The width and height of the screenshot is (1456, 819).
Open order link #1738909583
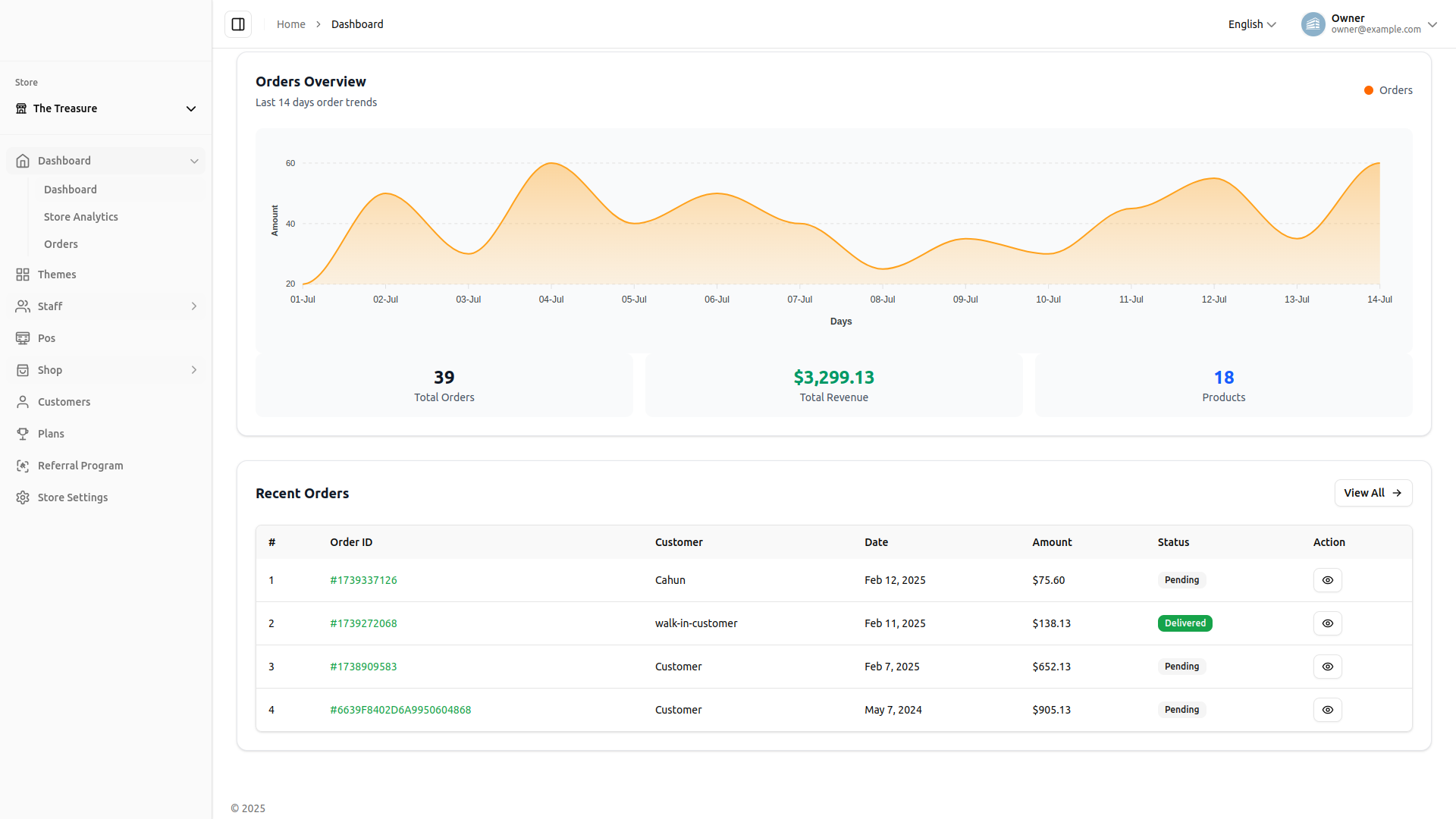[x=363, y=667]
